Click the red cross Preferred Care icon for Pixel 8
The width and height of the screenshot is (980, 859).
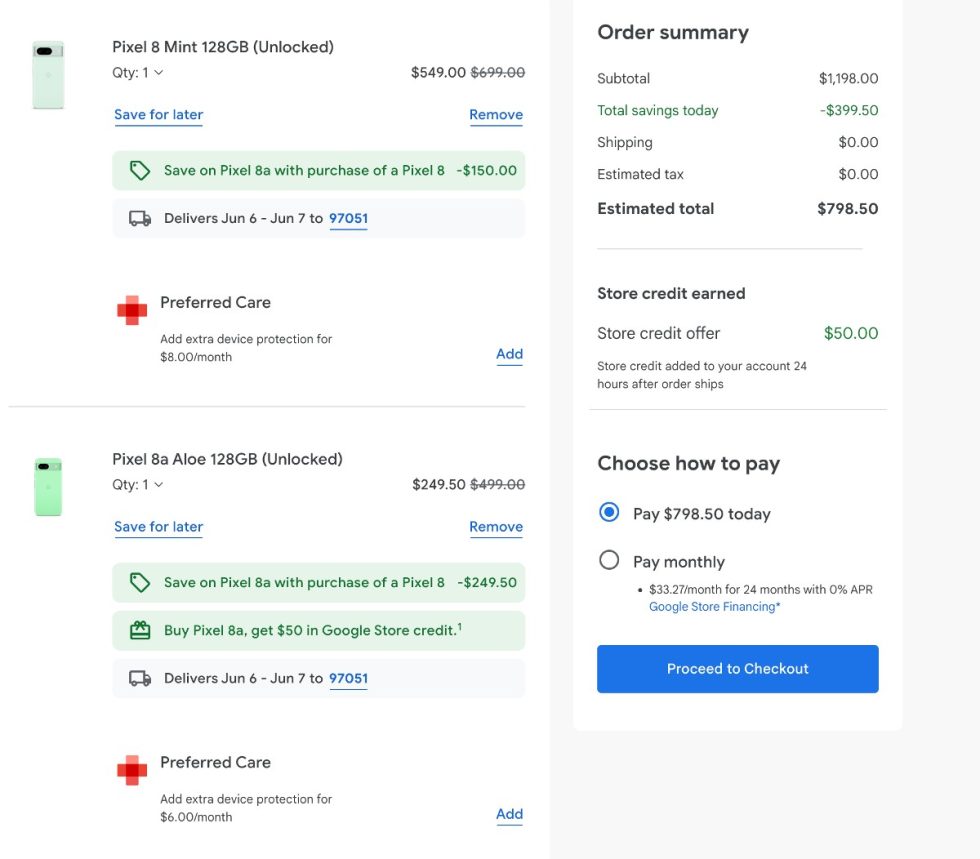[132, 310]
